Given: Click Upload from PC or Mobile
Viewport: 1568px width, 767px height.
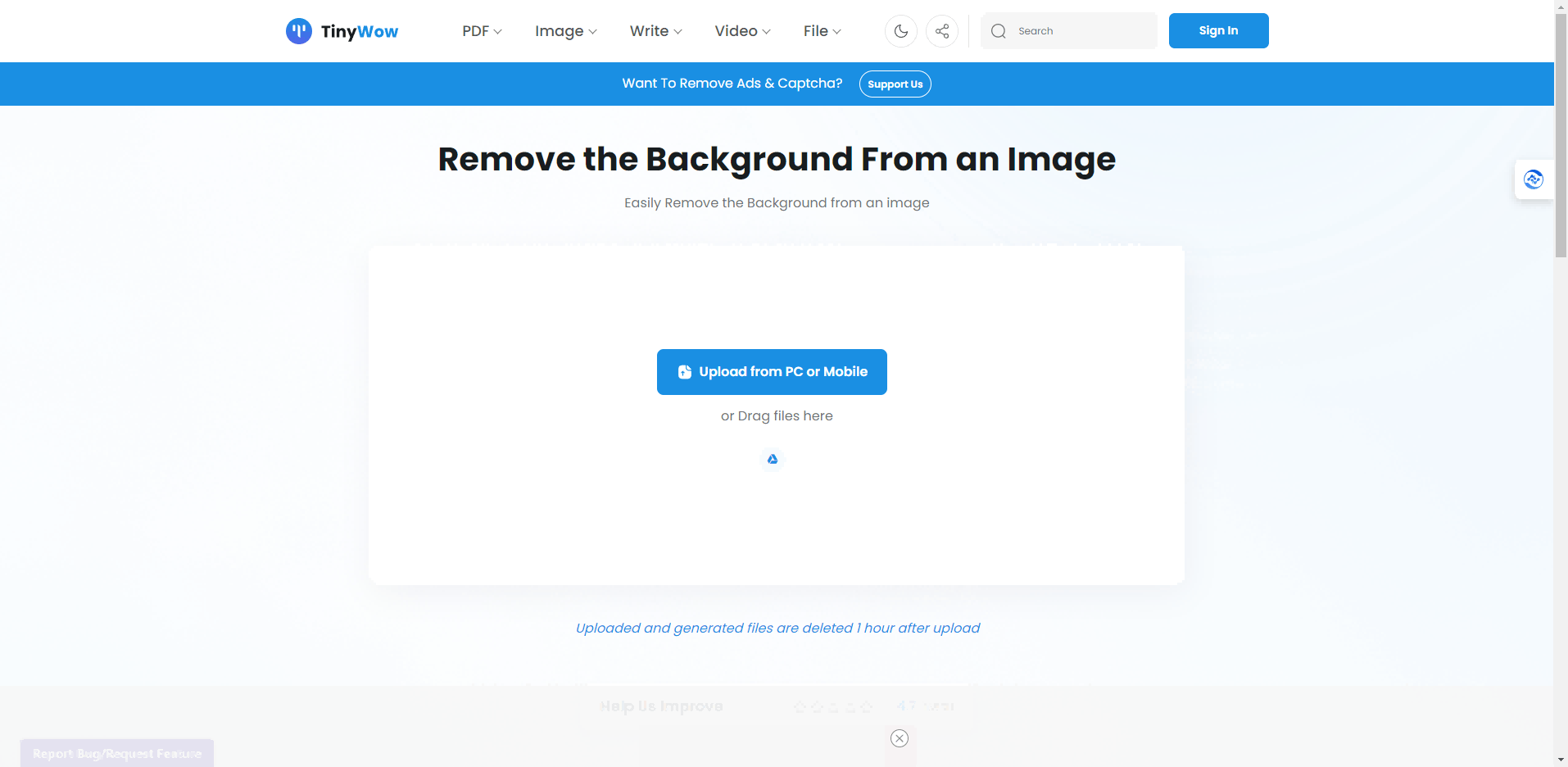Looking at the screenshot, I should tap(772, 372).
